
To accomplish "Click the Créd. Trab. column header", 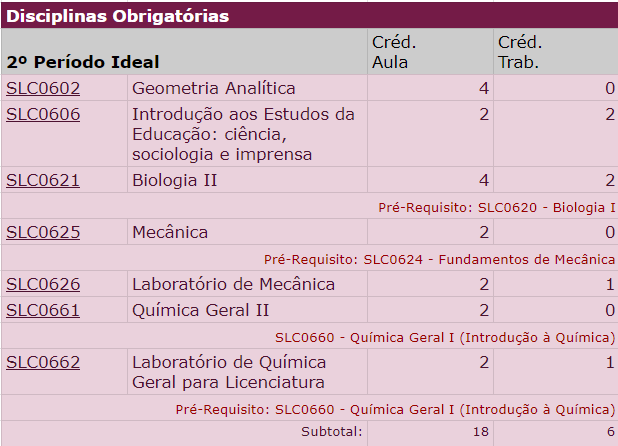I will pyautogui.click(x=520, y=52).
